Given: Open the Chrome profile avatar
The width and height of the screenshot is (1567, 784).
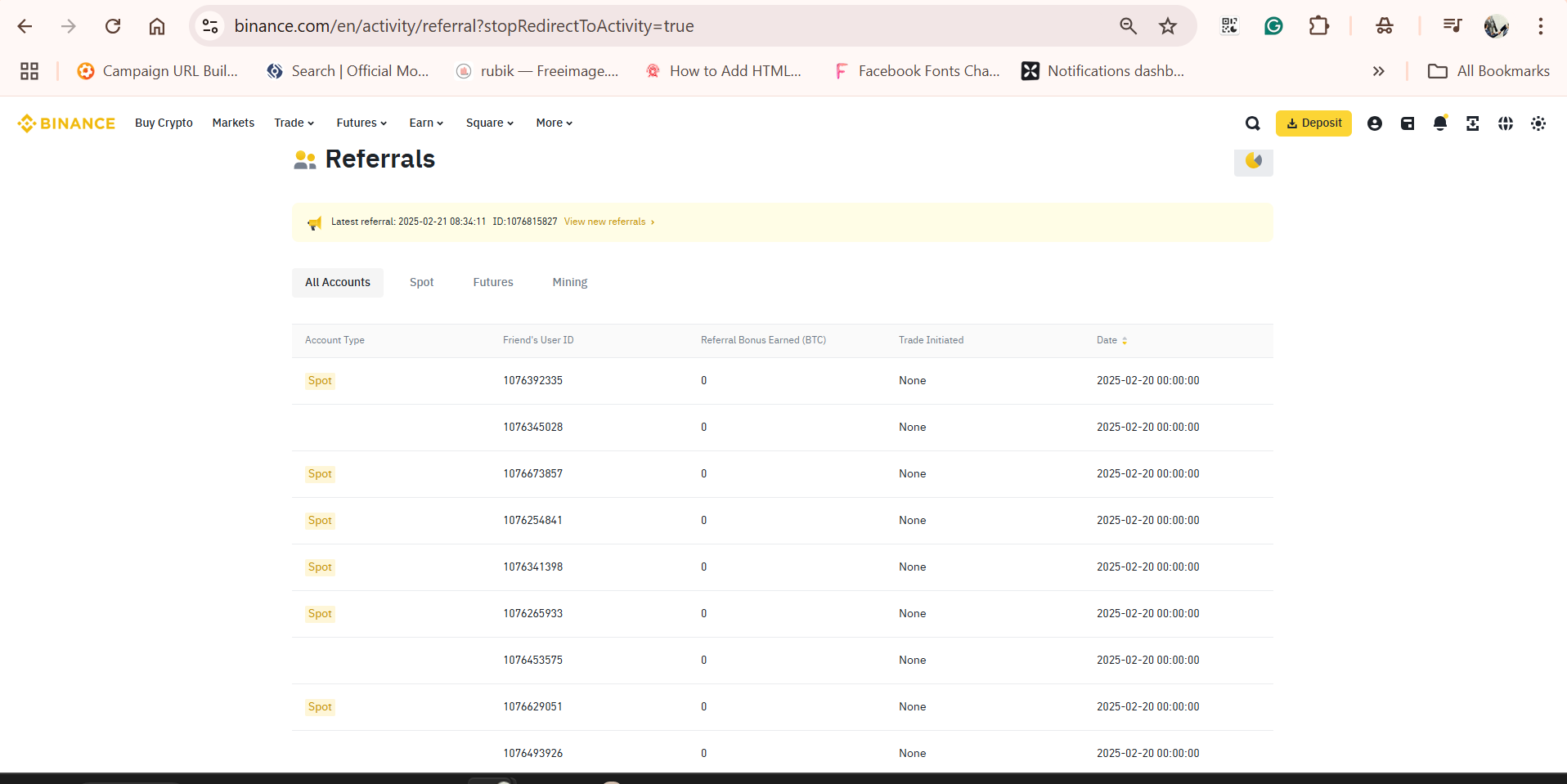Looking at the screenshot, I should 1496,26.
